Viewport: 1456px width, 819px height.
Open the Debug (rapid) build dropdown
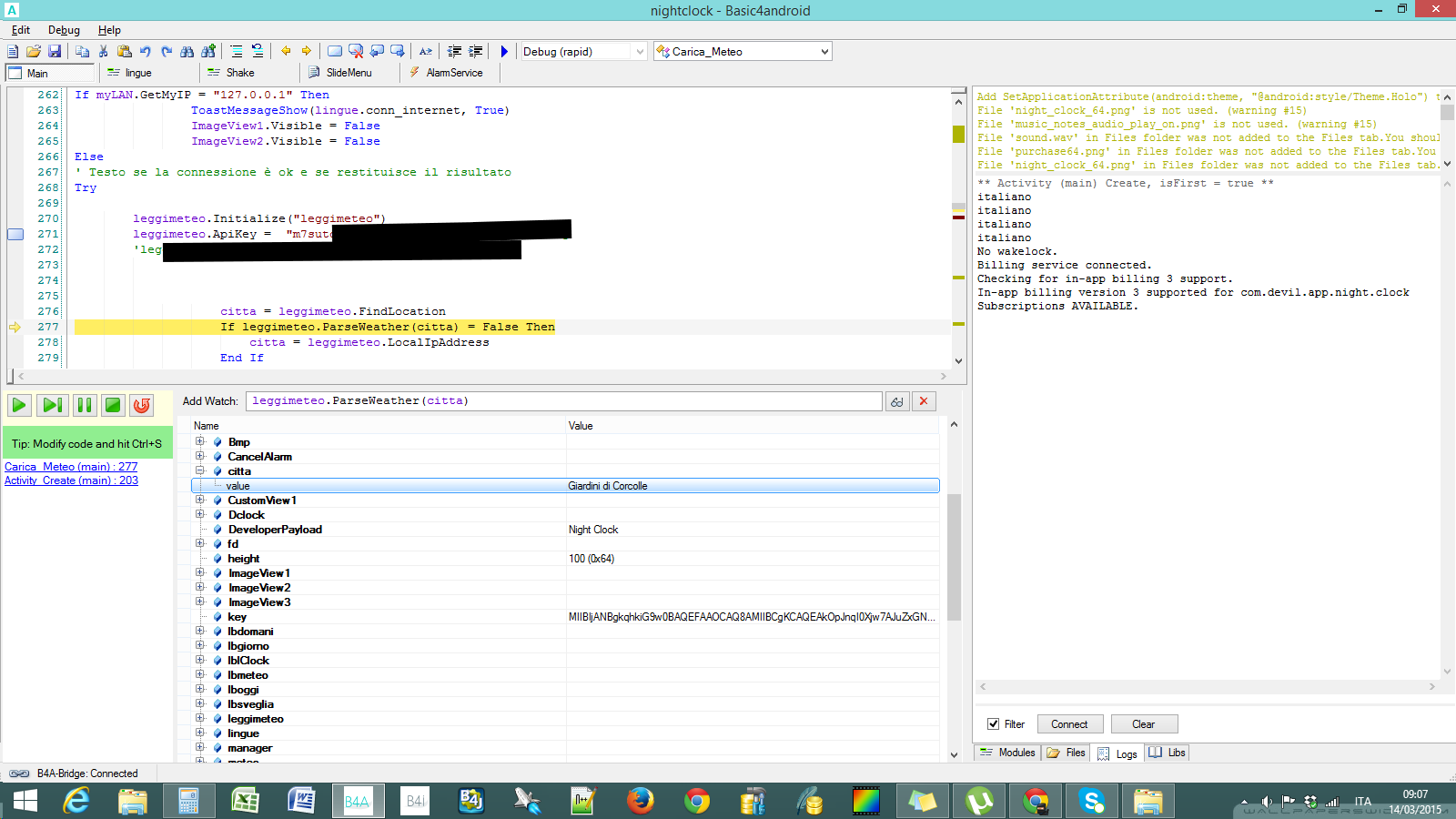coord(640,52)
